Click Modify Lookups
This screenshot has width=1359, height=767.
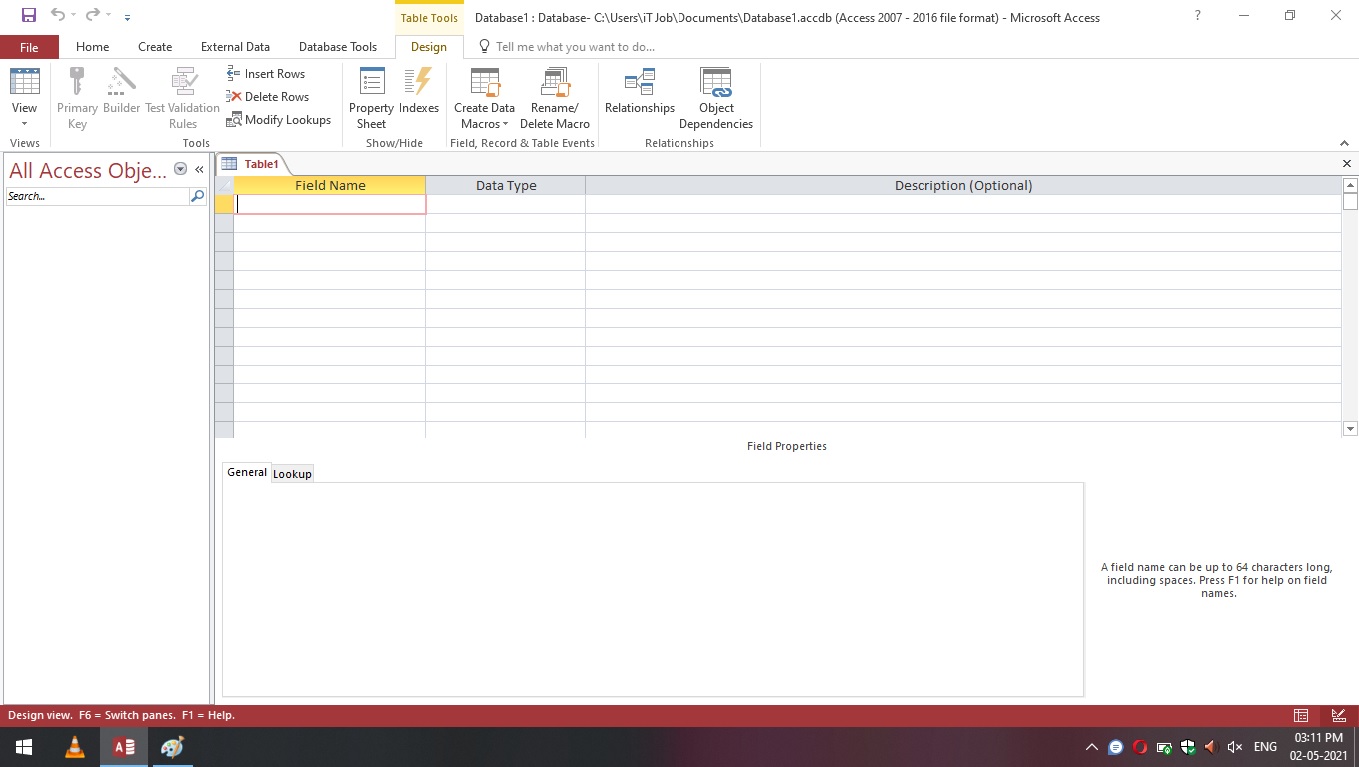click(279, 119)
